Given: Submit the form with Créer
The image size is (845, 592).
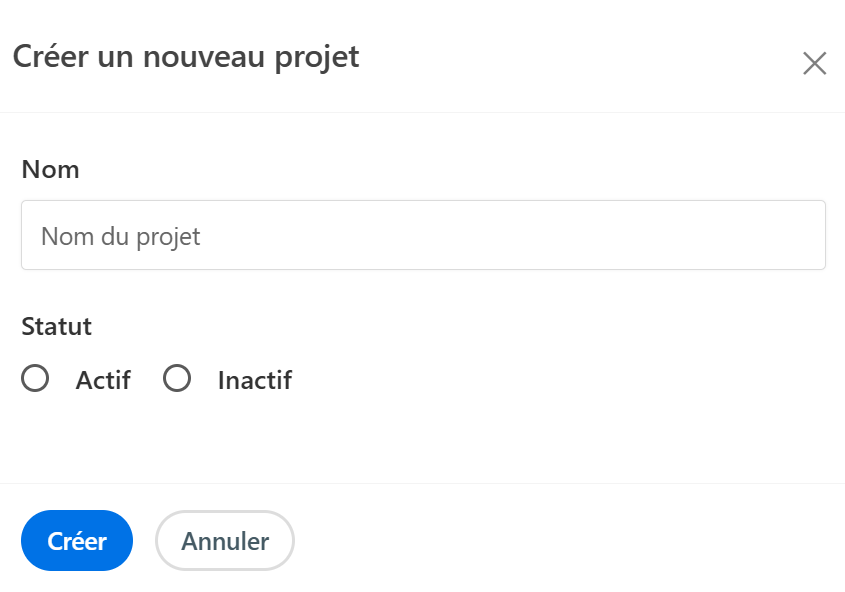Looking at the screenshot, I should 77,541.
